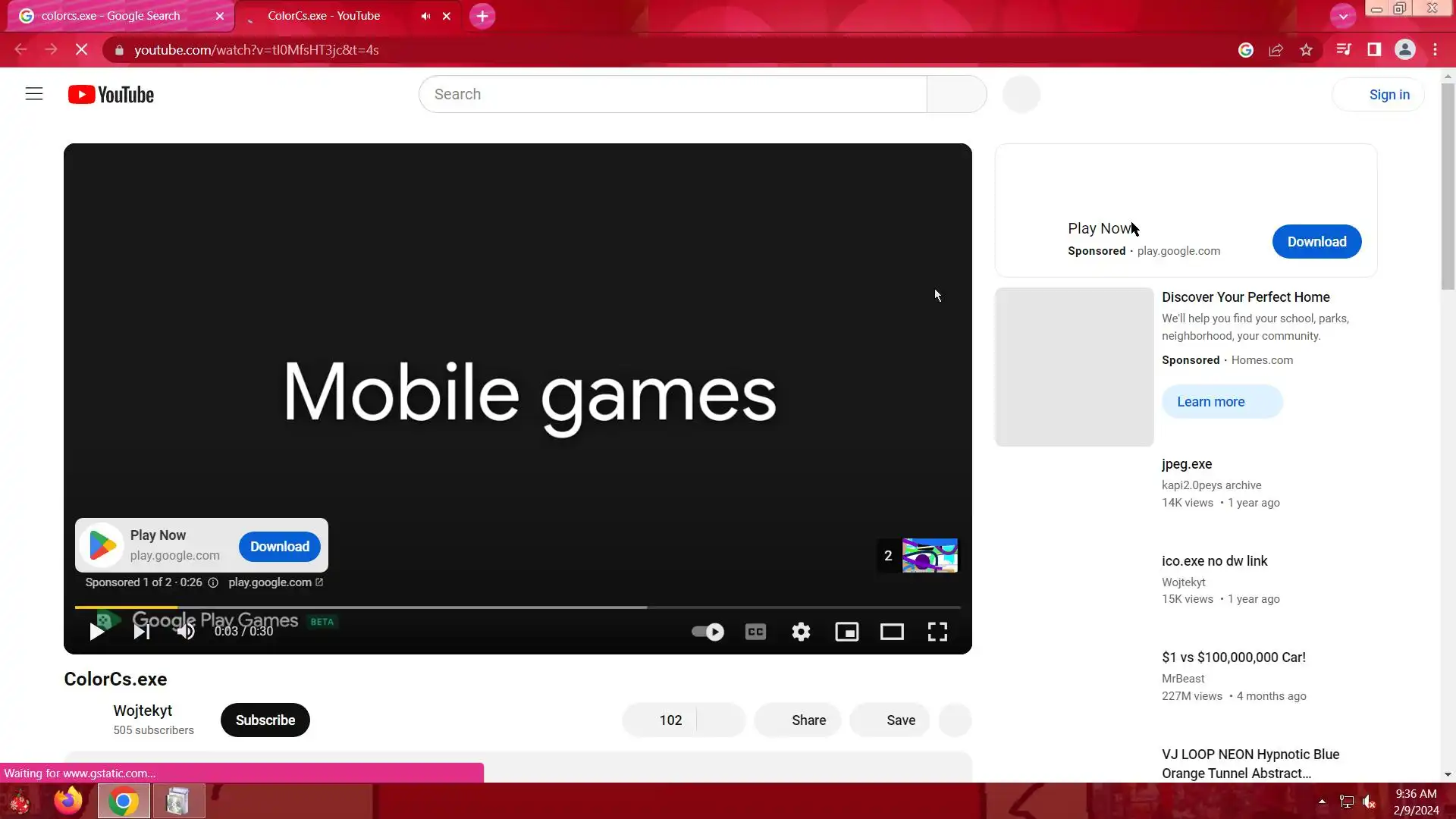Show hidden system tray icons arrow

coord(1322,802)
